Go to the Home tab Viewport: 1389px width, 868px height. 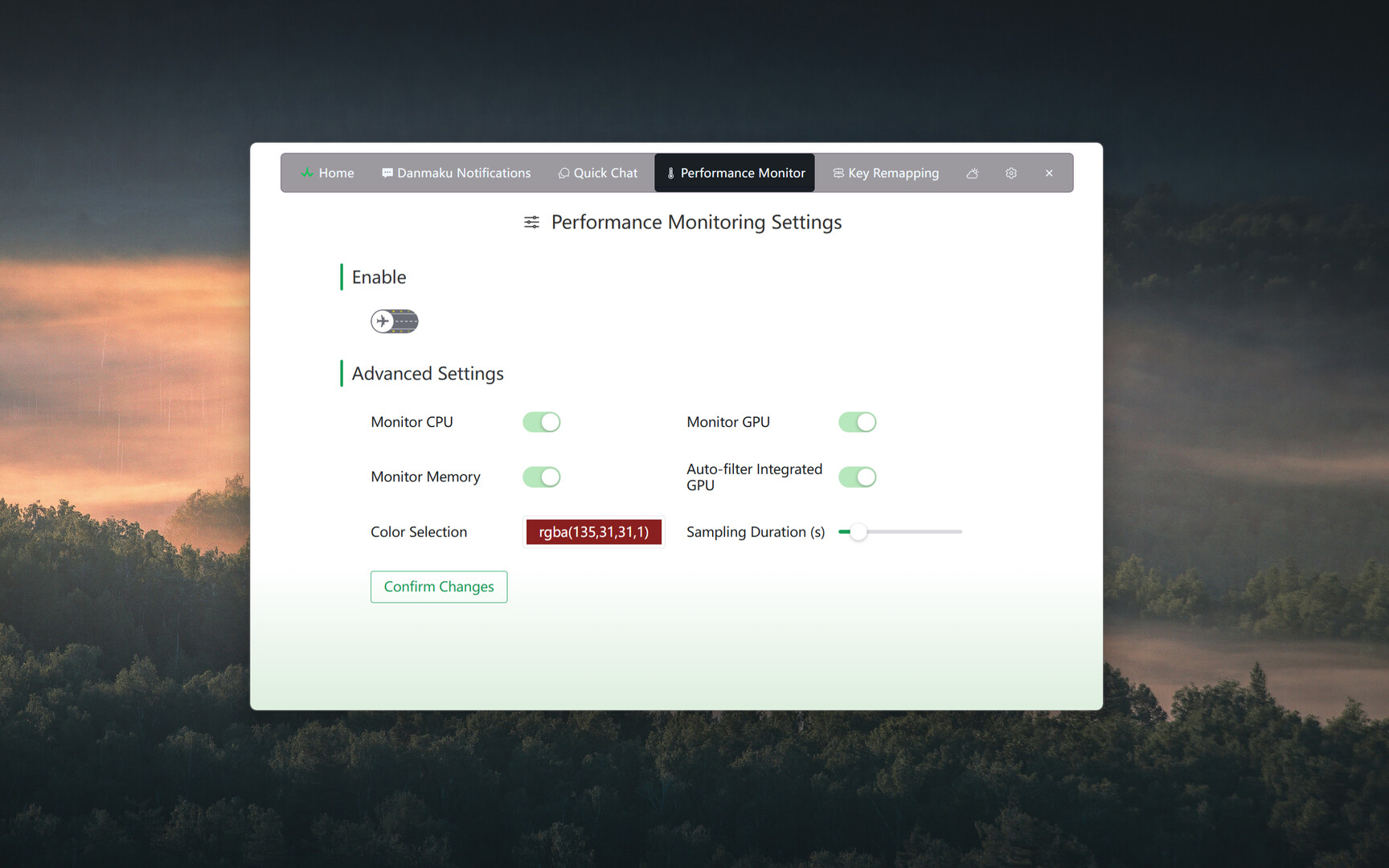pyautogui.click(x=326, y=172)
